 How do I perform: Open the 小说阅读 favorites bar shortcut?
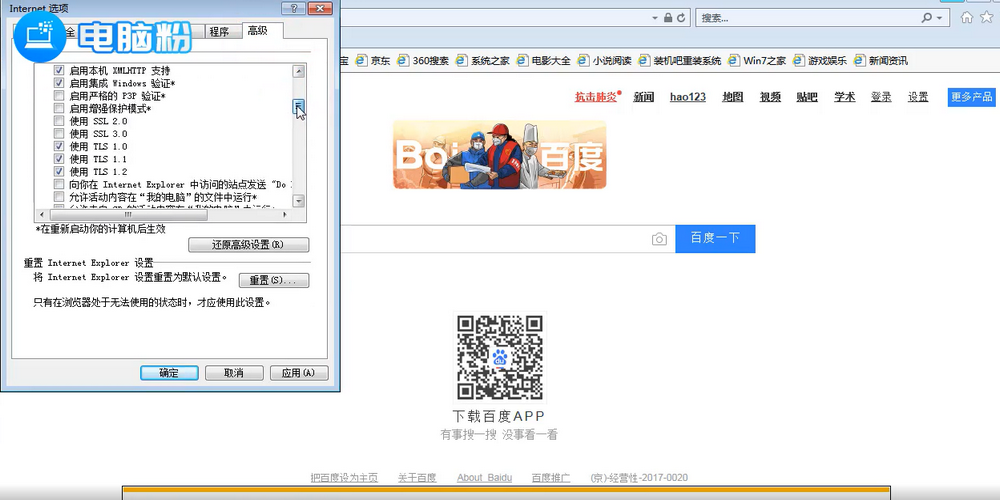604,61
